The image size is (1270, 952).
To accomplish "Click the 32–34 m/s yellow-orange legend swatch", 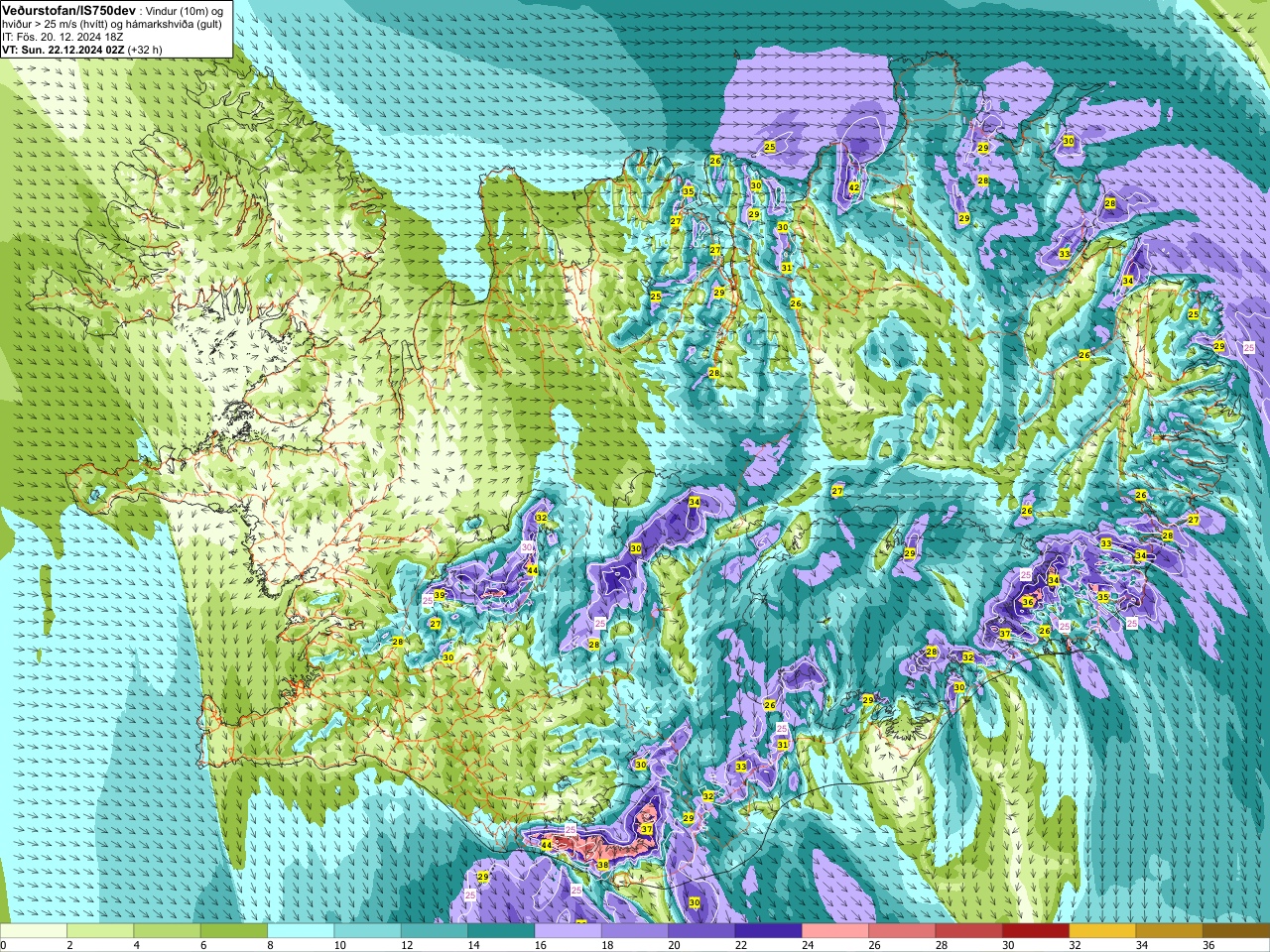I will pos(1102,931).
